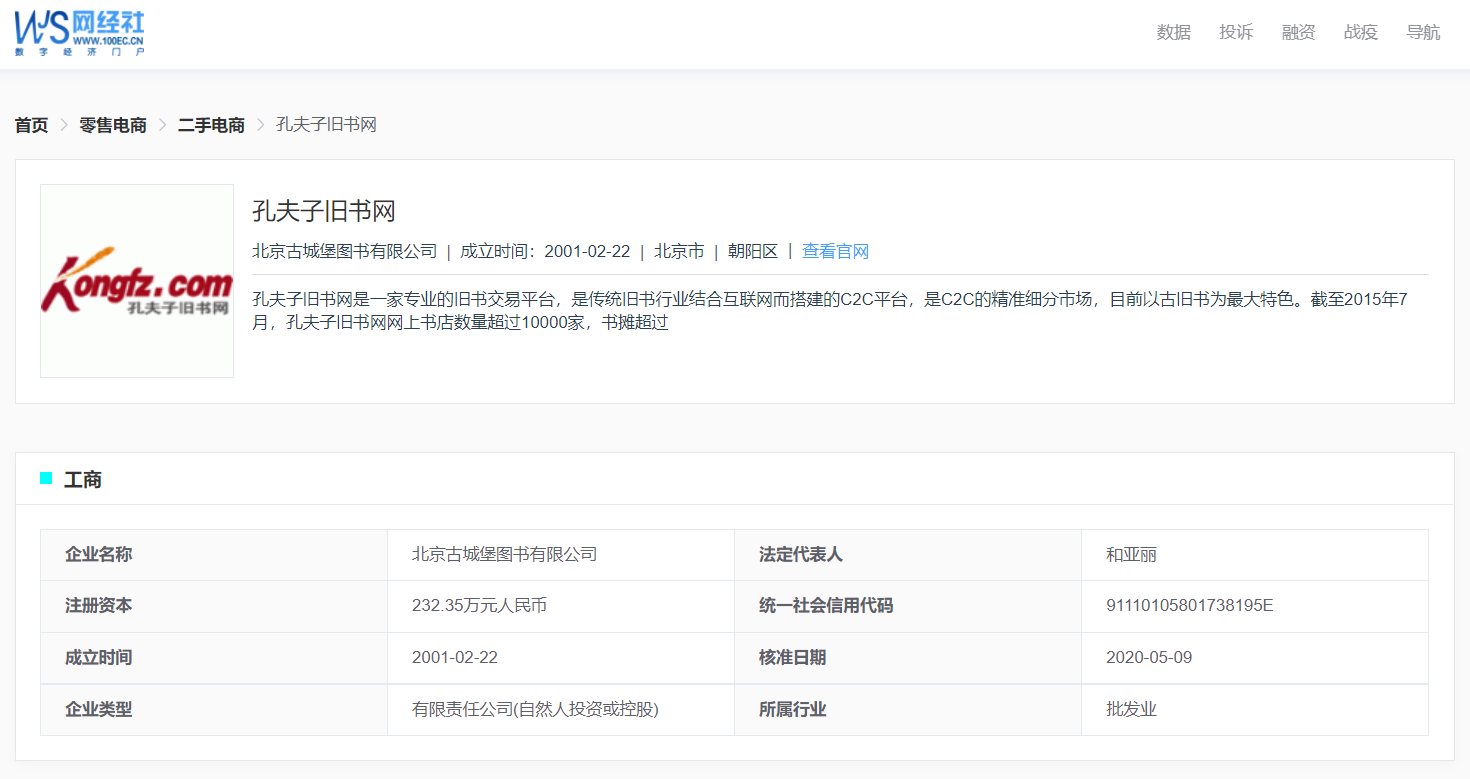Click the Kongfz.com company logo thumbnail
Image resolution: width=1470 pixels, height=779 pixels.
(x=137, y=281)
